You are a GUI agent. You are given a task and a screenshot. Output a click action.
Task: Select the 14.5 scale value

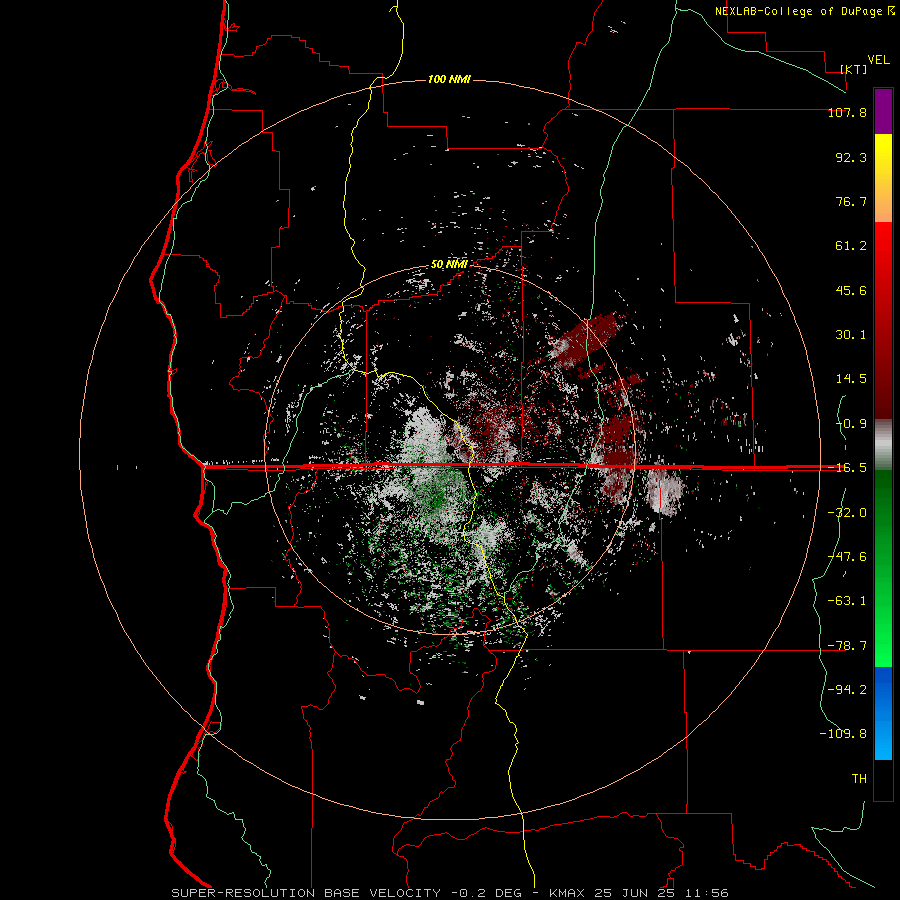click(x=851, y=379)
